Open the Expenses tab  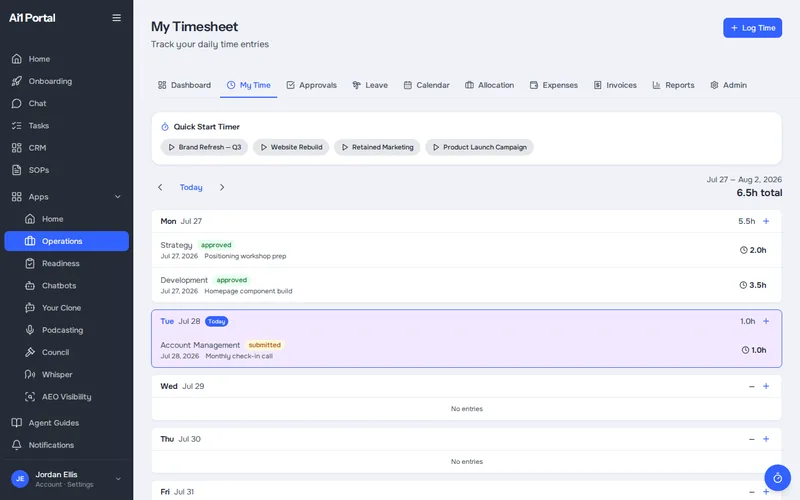(554, 85)
